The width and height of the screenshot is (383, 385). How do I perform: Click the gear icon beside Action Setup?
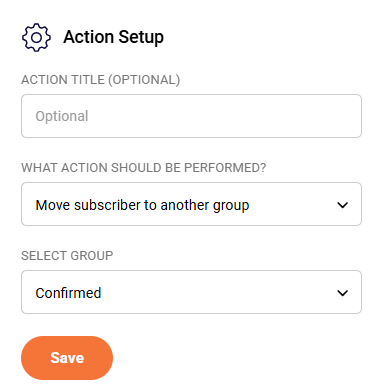[36, 37]
